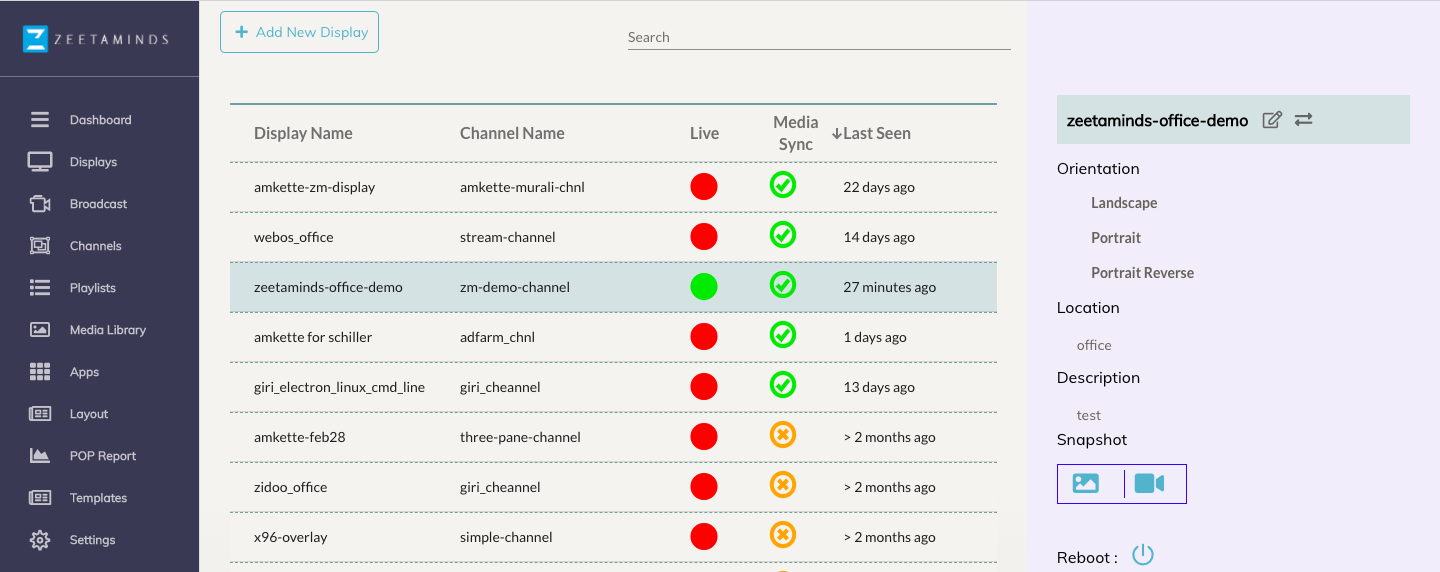Sort by the Last Seen column header

(x=871, y=133)
